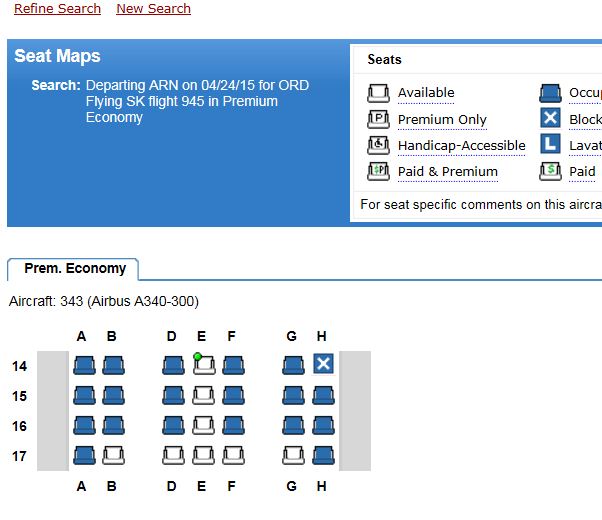Click occupied window seat 17H
602x520 pixels.
pyautogui.click(x=323, y=456)
